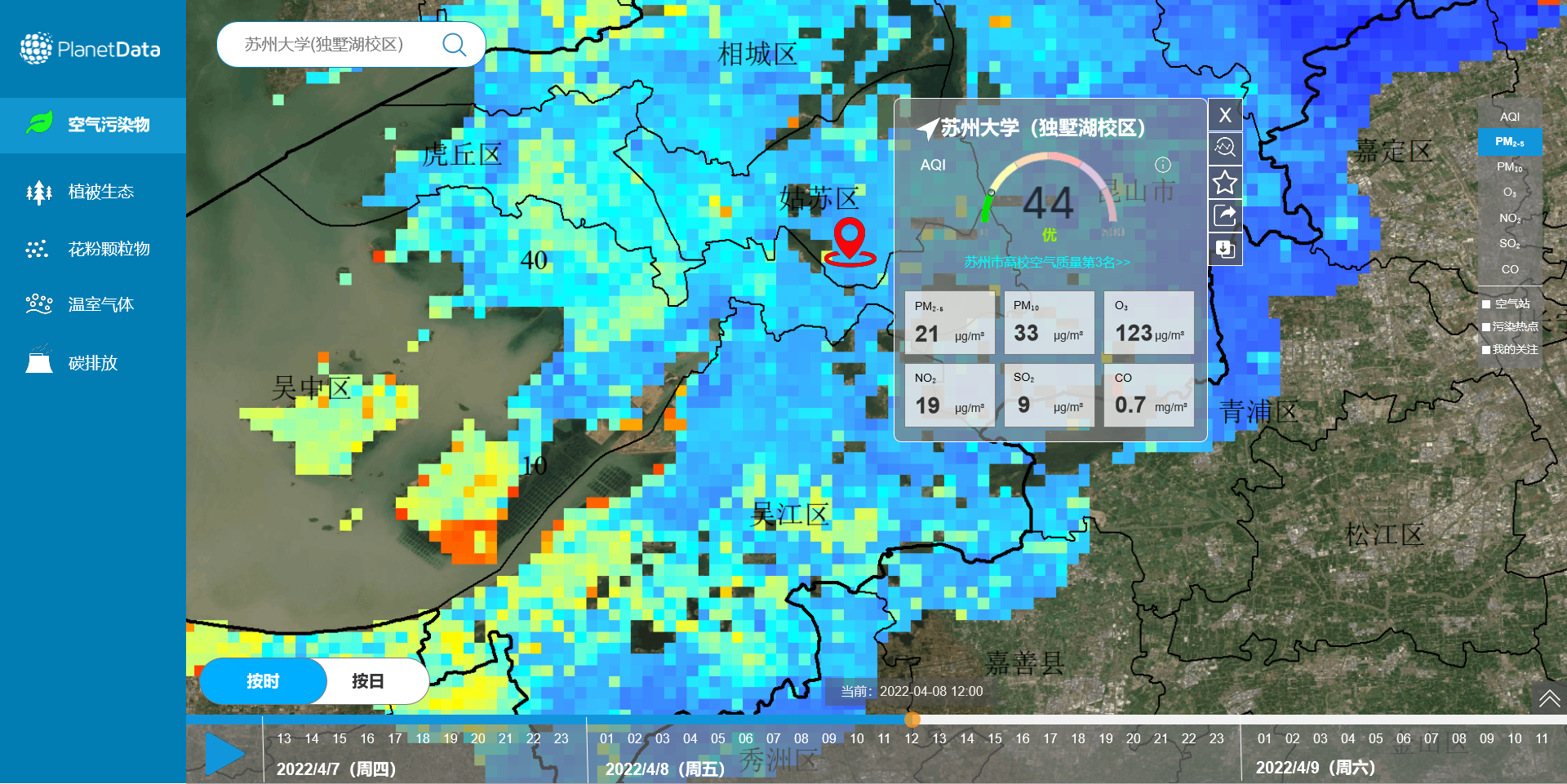Viewport: 1567px width, 784px height.
Task: Click date label 2022/4/9 (周六)
Action: pos(1316,768)
